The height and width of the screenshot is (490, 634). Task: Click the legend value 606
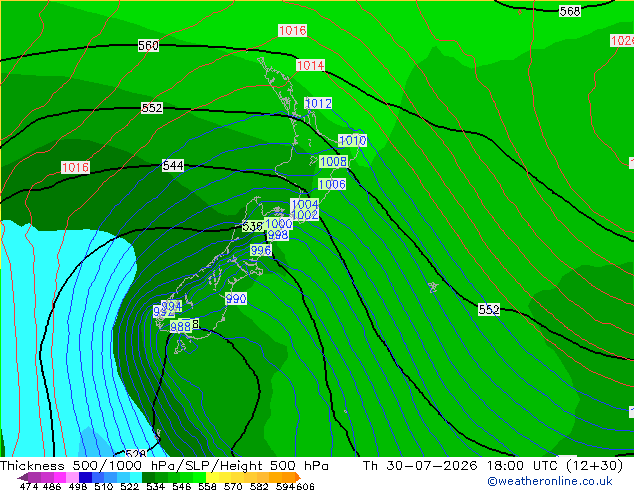pyautogui.click(x=305, y=486)
